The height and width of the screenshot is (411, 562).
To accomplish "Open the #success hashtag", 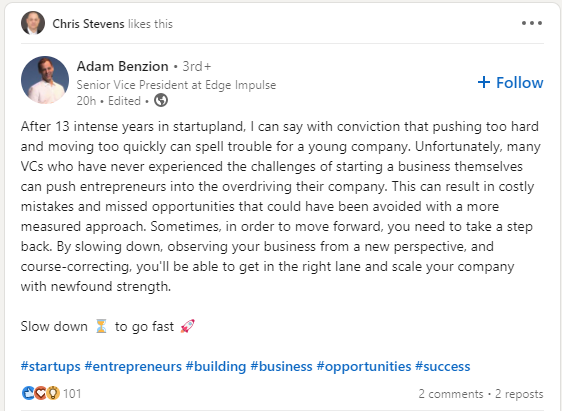I will (443, 367).
